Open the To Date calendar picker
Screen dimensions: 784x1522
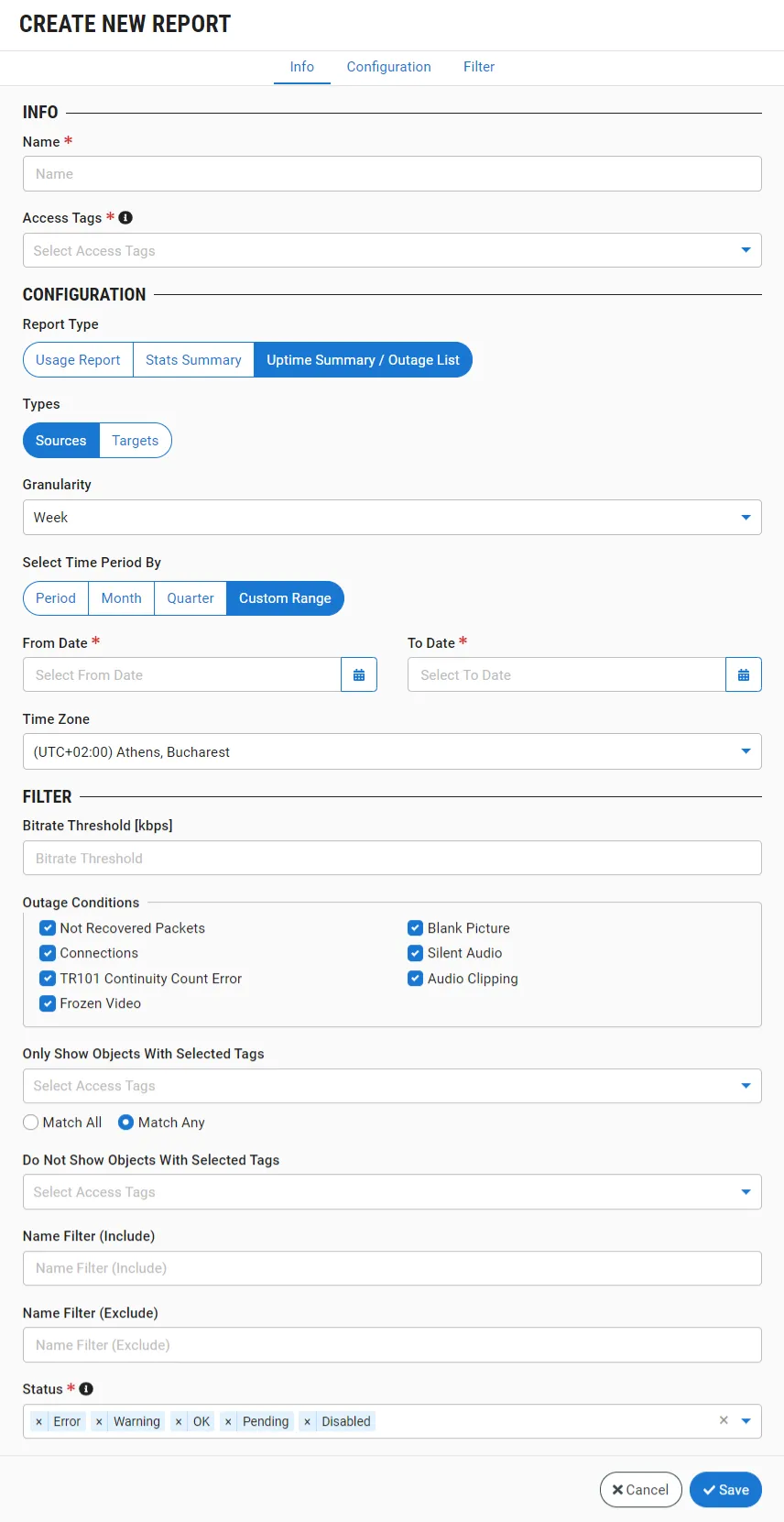point(743,675)
